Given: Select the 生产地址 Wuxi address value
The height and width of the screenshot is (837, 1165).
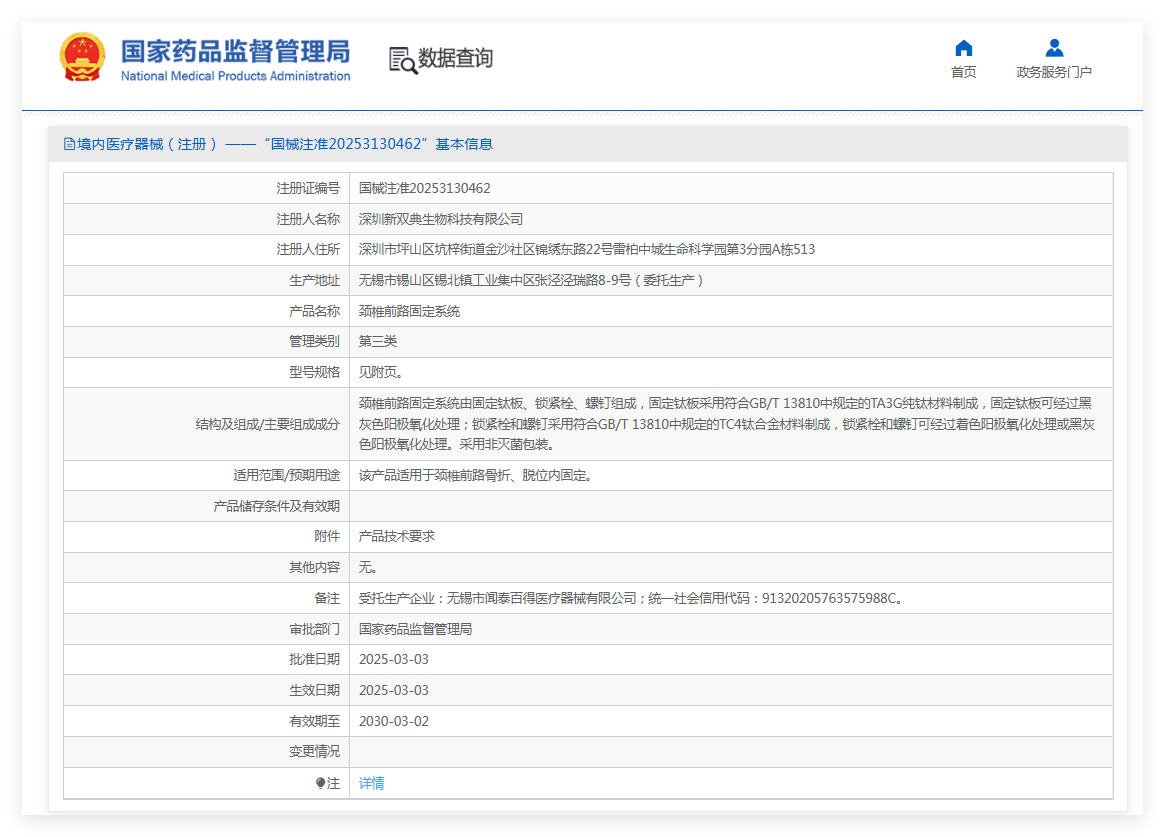Looking at the screenshot, I should point(530,280).
